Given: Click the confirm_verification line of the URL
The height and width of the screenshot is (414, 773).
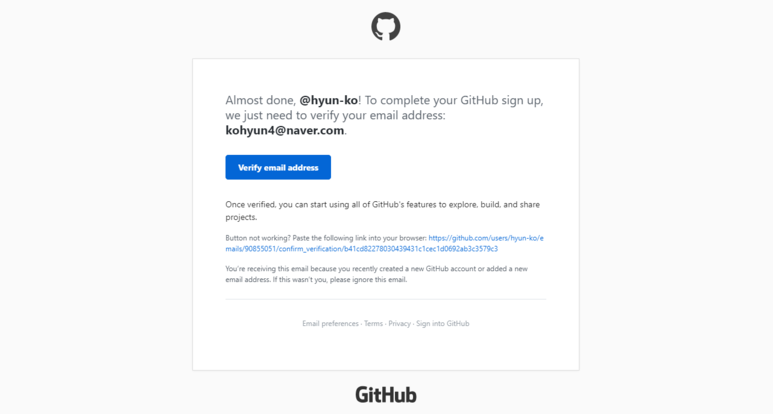Looking at the screenshot, I should 361,249.
